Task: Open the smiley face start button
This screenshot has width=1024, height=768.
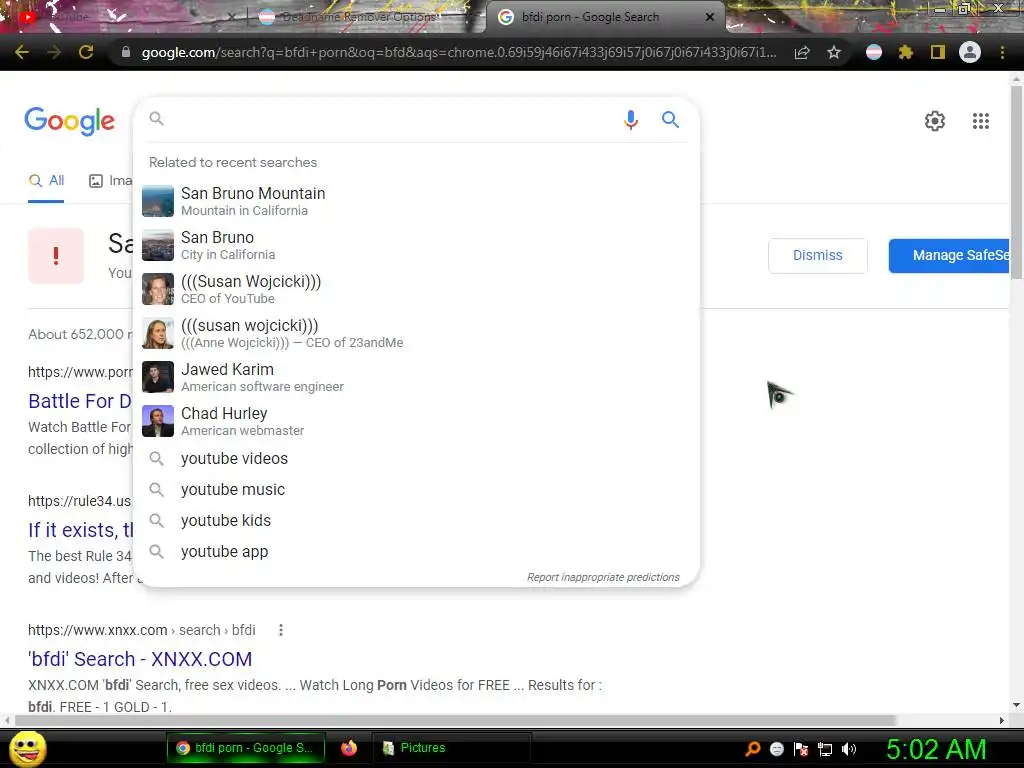Action: [x=27, y=748]
